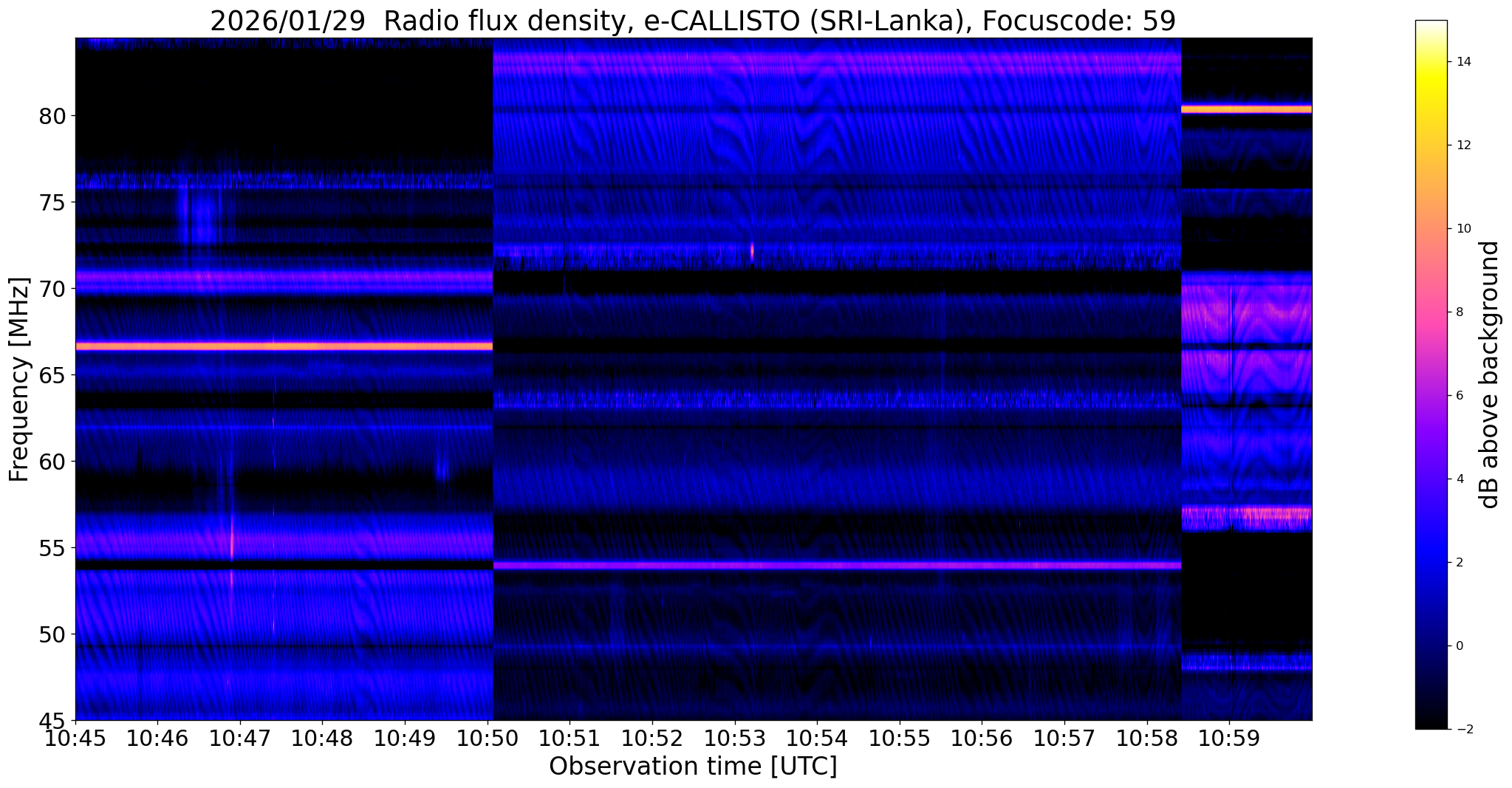The height and width of the screenshot is (788, 1512).
Task: Click the short burst near 72 MHz at 10:53
Action: point(752,251)
